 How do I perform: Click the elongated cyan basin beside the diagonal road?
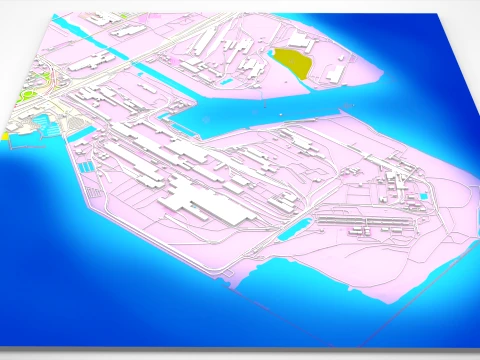(295, 229)
